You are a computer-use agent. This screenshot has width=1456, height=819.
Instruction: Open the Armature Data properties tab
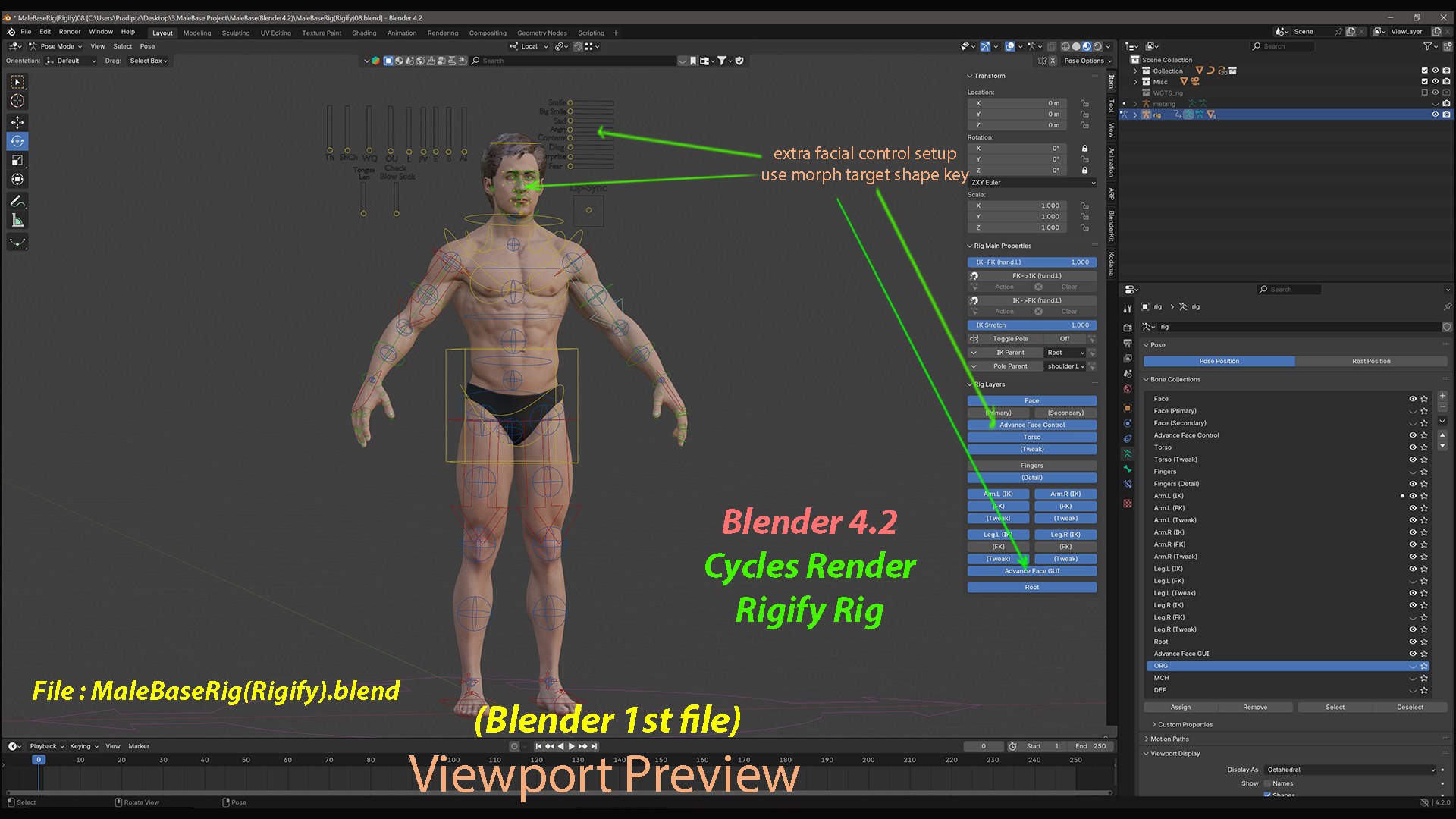click(1128, 453)
